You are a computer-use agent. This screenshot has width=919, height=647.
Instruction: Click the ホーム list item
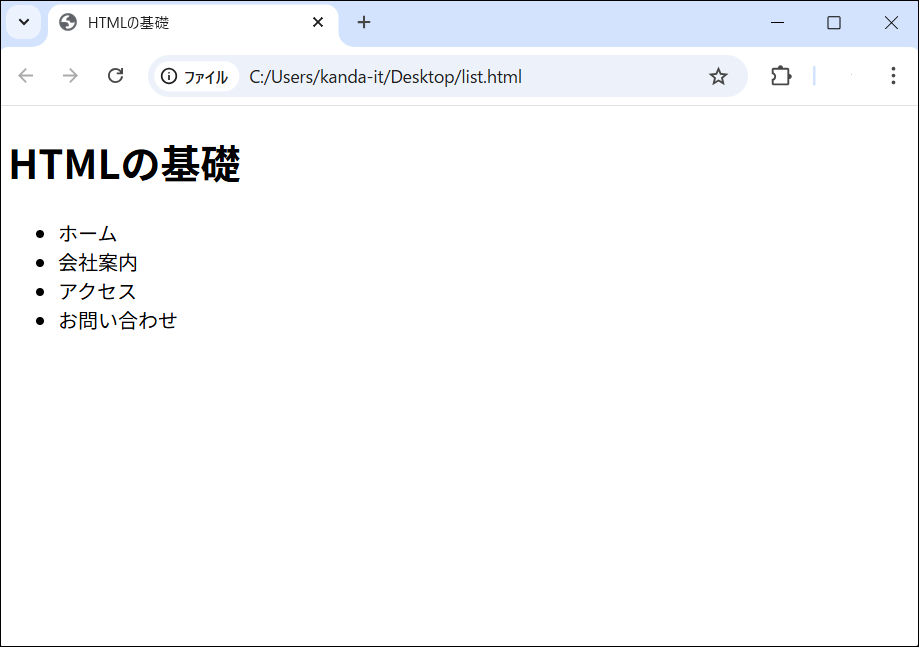(88, 234)
